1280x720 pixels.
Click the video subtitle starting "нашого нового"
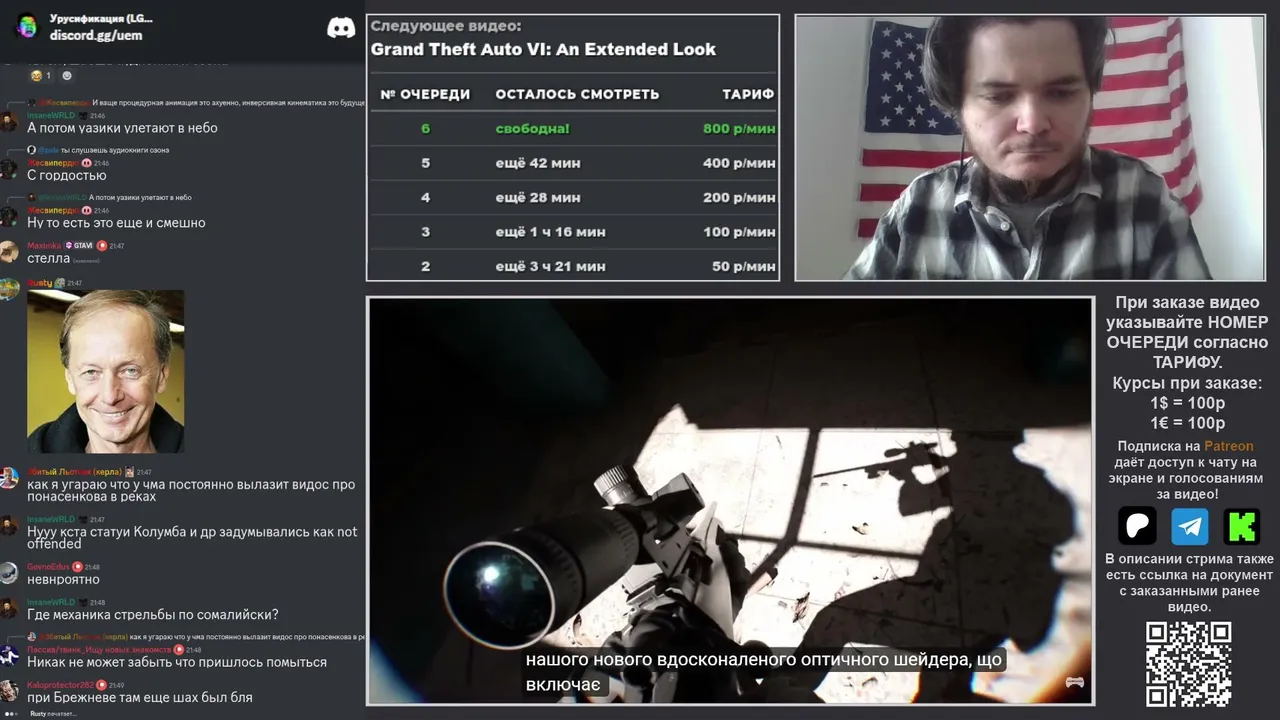tap(764, 672)
